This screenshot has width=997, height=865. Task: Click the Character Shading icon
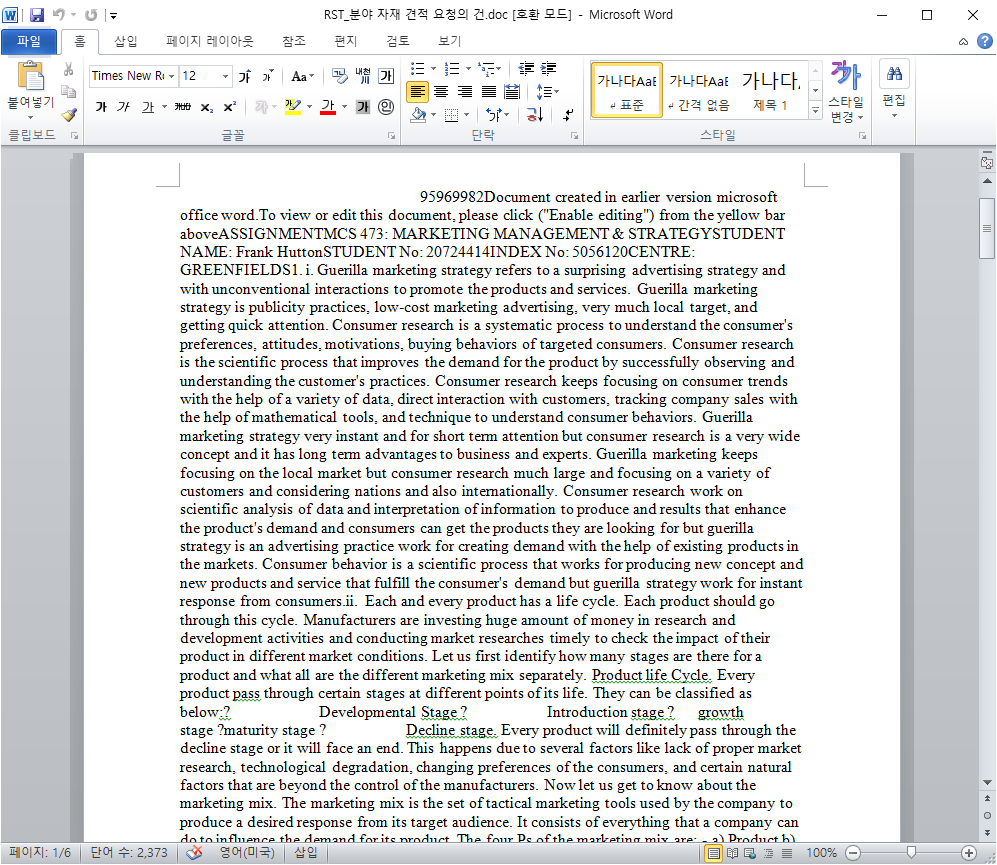coord(363,107)
